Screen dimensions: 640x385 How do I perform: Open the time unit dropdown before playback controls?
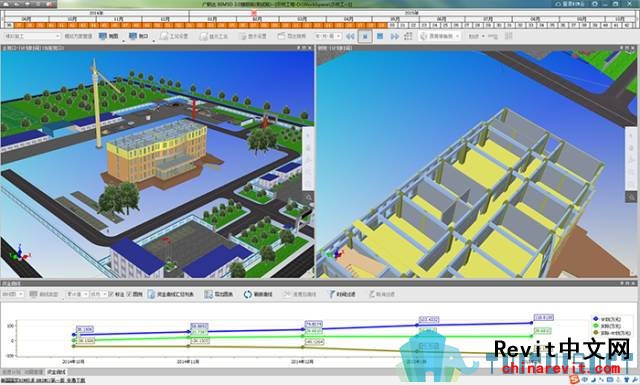[x=328, y=36]
